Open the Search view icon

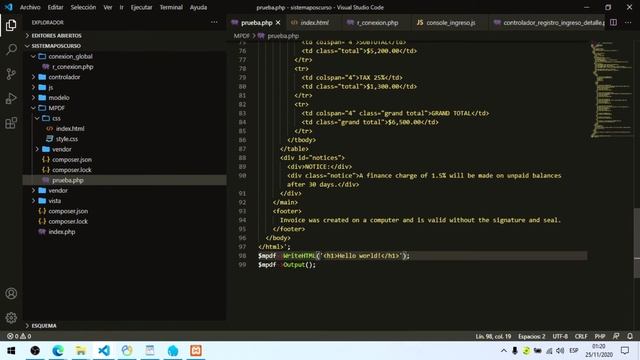[x=11, y=49]
